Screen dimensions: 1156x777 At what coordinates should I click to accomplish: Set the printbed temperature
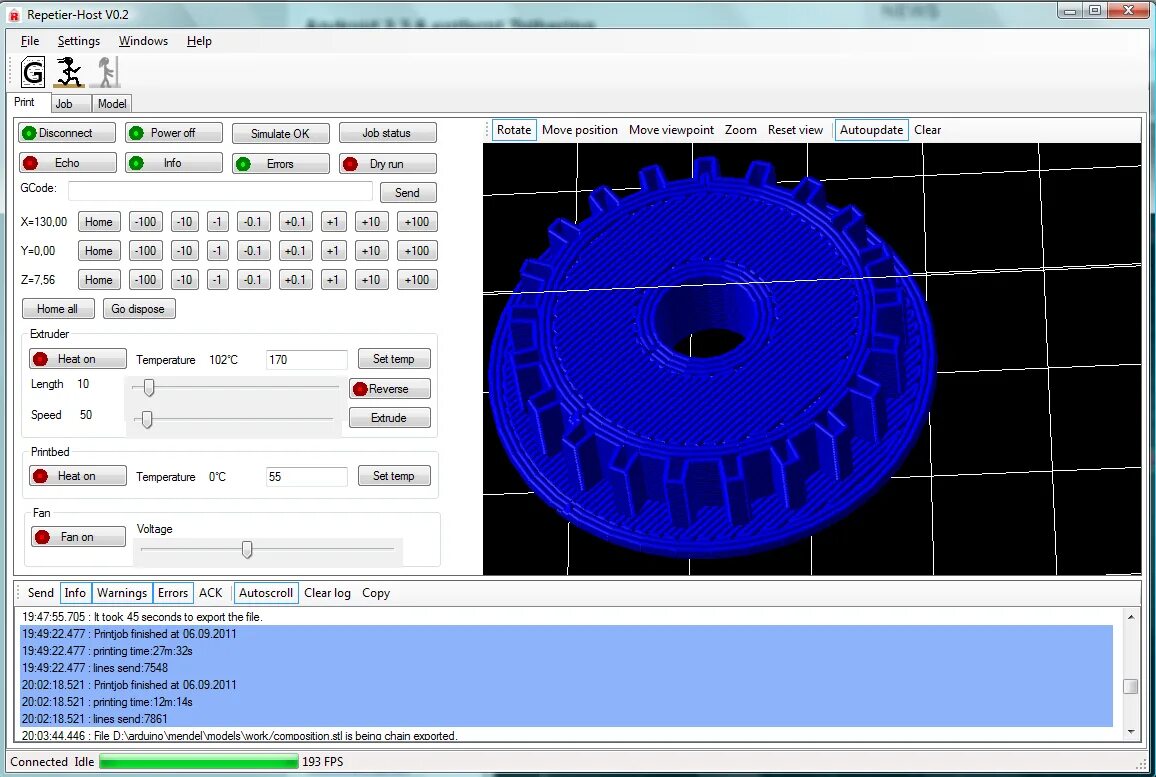(394, 476)
